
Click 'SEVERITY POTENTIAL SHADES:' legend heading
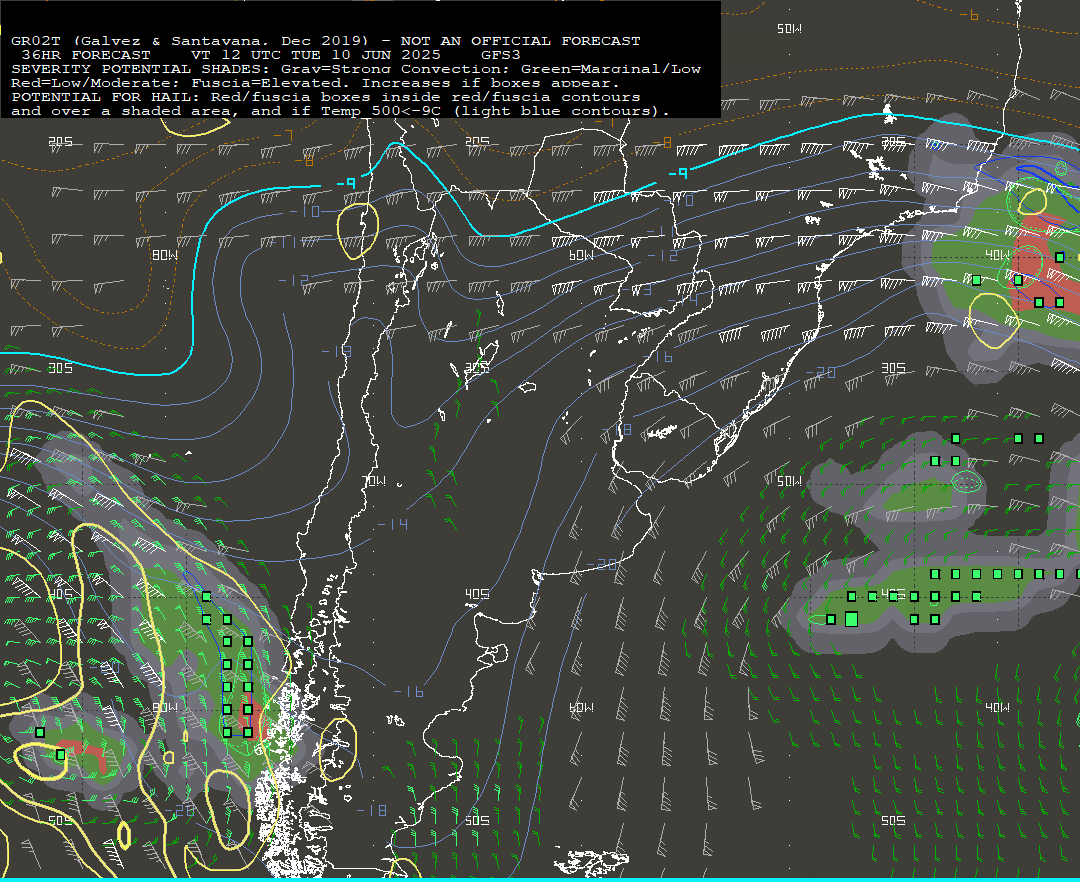(x=141, y=69)
